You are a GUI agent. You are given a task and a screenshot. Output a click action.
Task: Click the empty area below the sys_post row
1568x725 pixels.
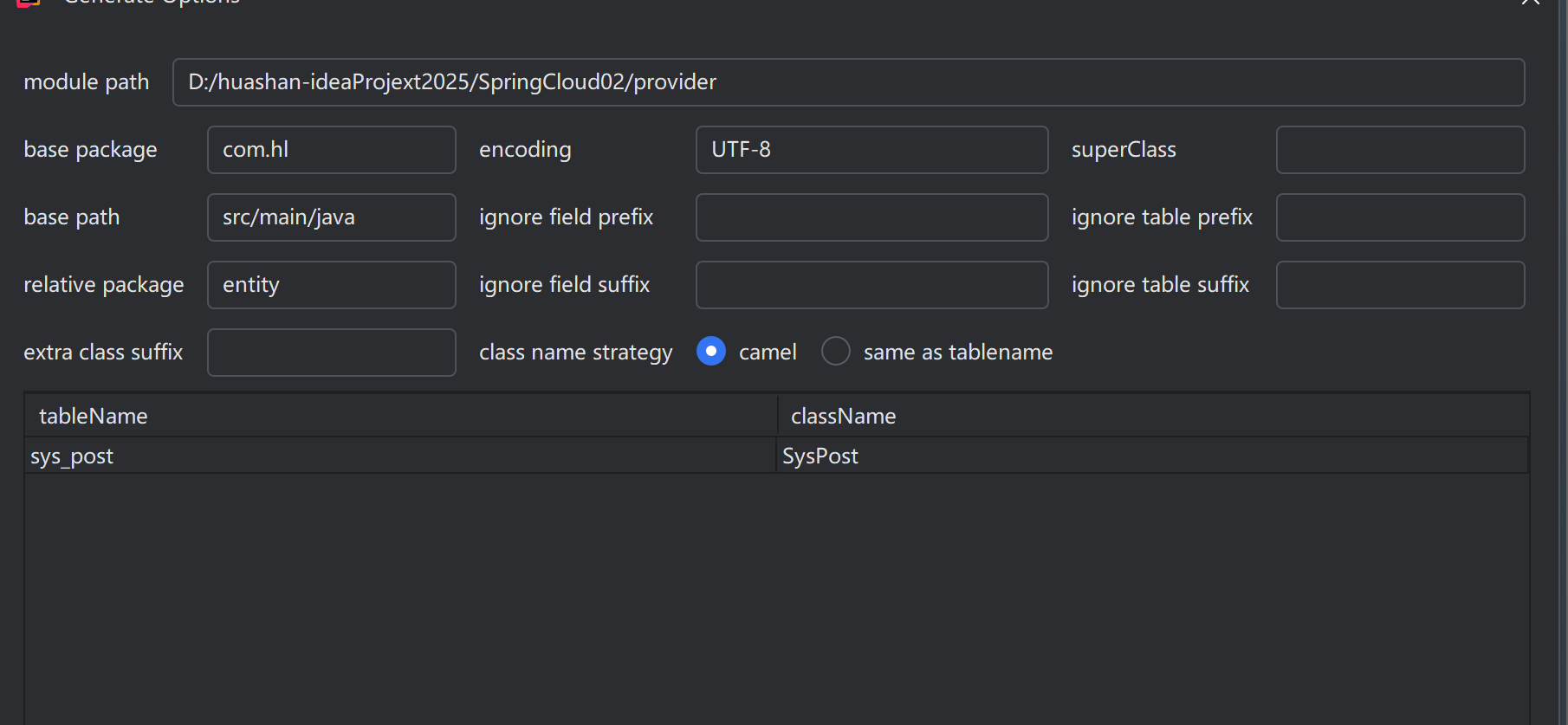[x=776, y=598]
